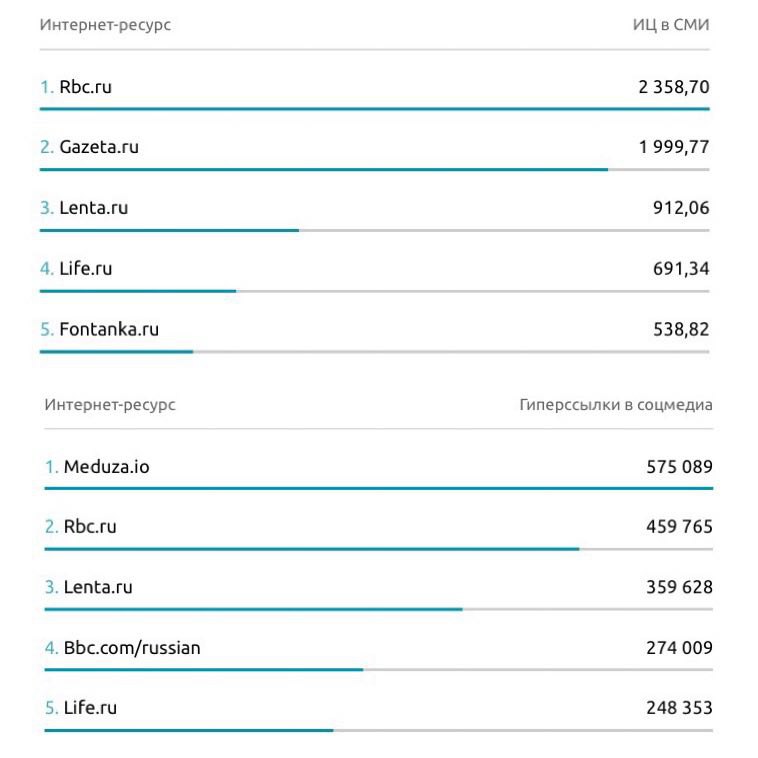The image size is (758, 758).
Task: Click the 459 765 value
Action: [x=679, y=526]
